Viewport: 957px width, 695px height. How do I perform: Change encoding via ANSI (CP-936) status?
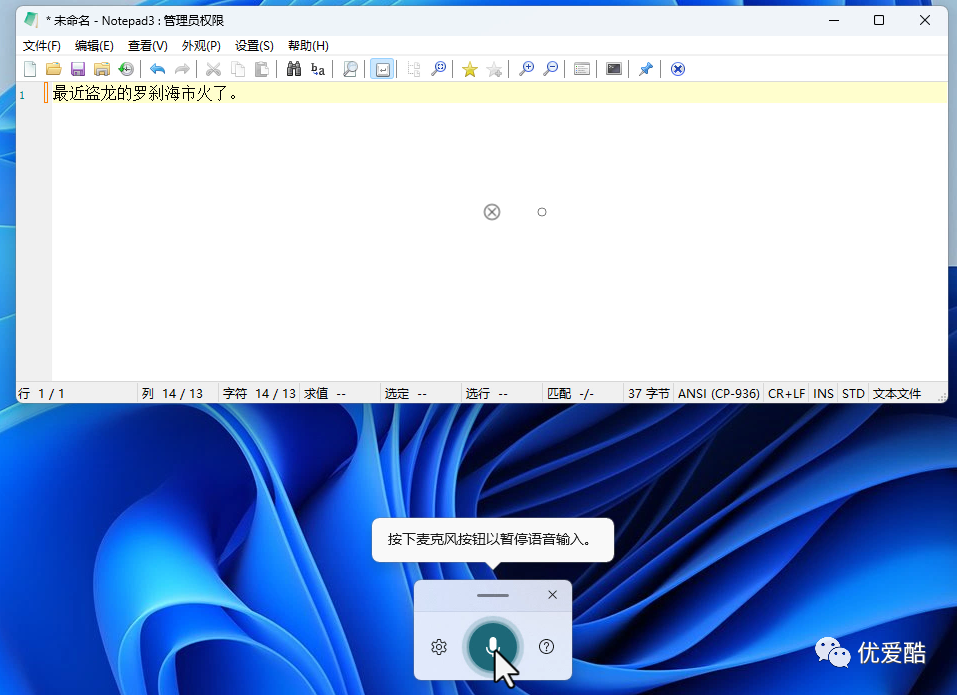pyautogui.click(x=718, y=394)
